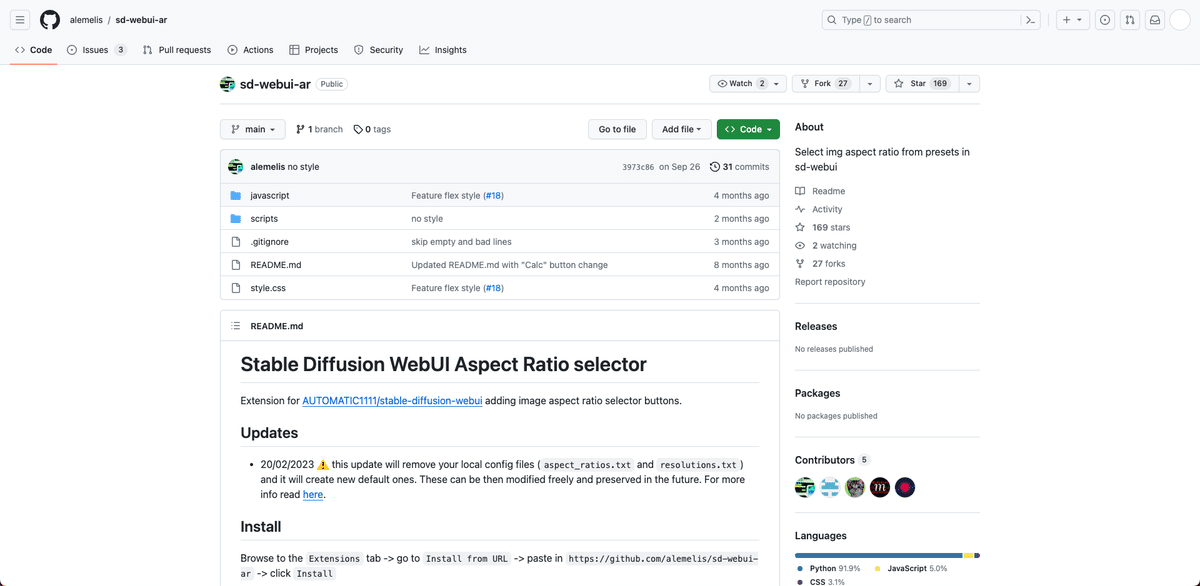Screen dimensions: 1200x586
Task: Expand the Fork options dropdown arrow
Action: (869, 84)
